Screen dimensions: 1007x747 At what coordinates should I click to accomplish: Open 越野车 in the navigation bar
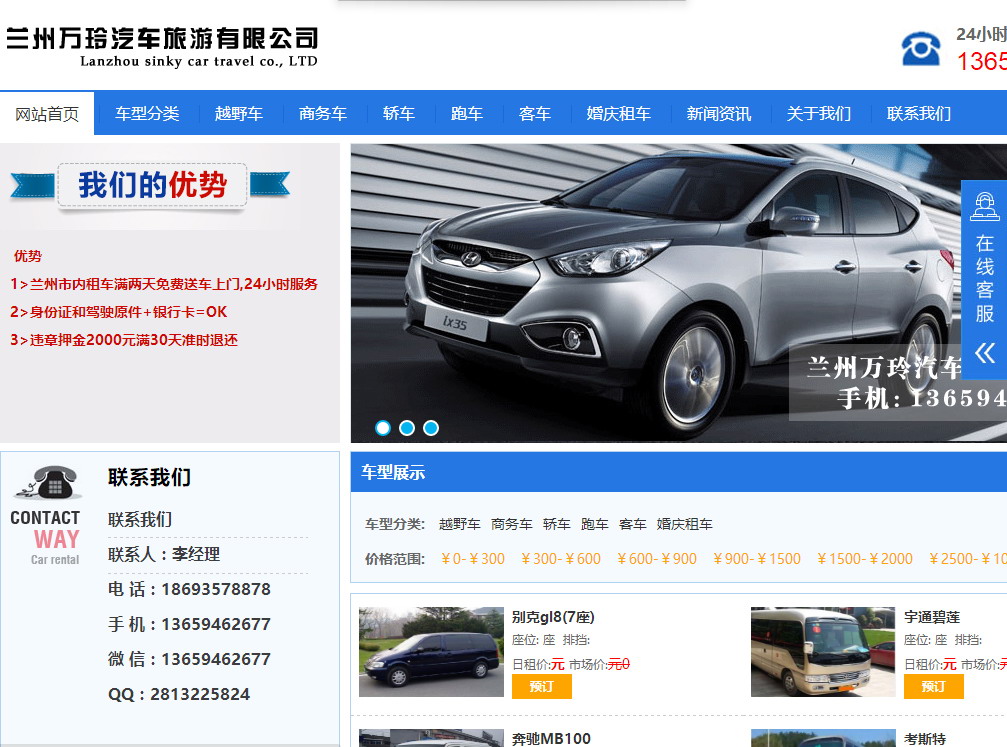coord(239,114)
